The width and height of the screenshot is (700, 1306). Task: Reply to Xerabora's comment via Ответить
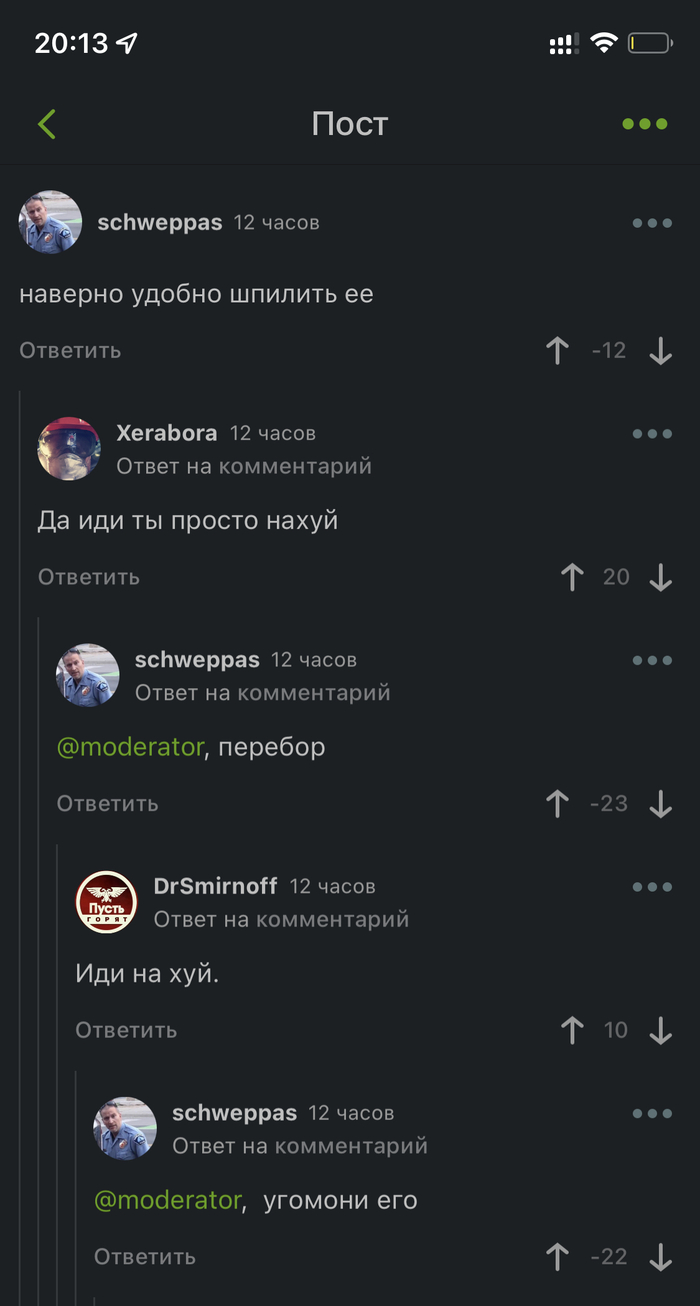89,577
